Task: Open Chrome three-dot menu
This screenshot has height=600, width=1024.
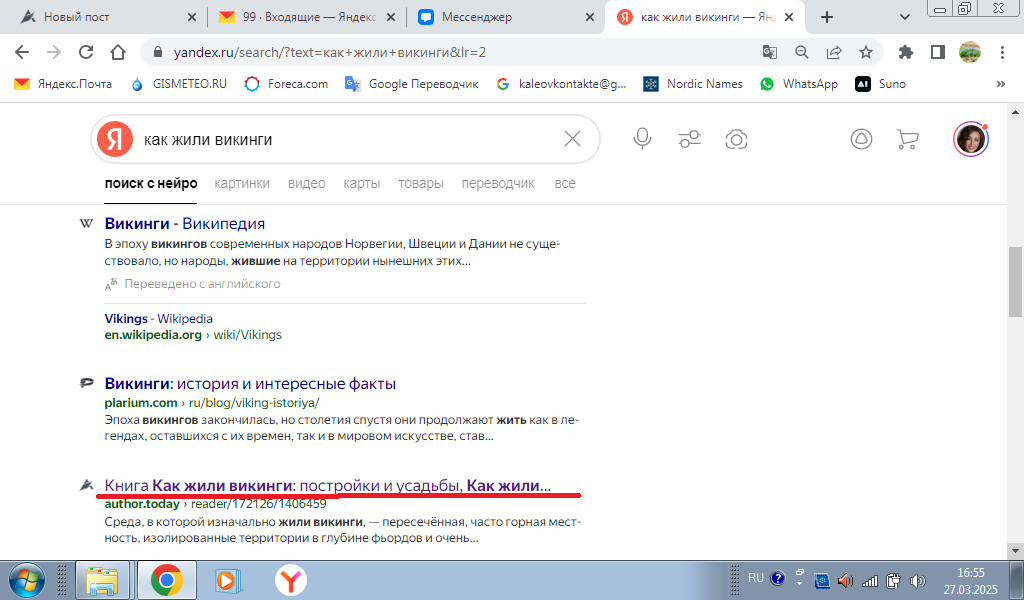Action: pos(1002,52)
